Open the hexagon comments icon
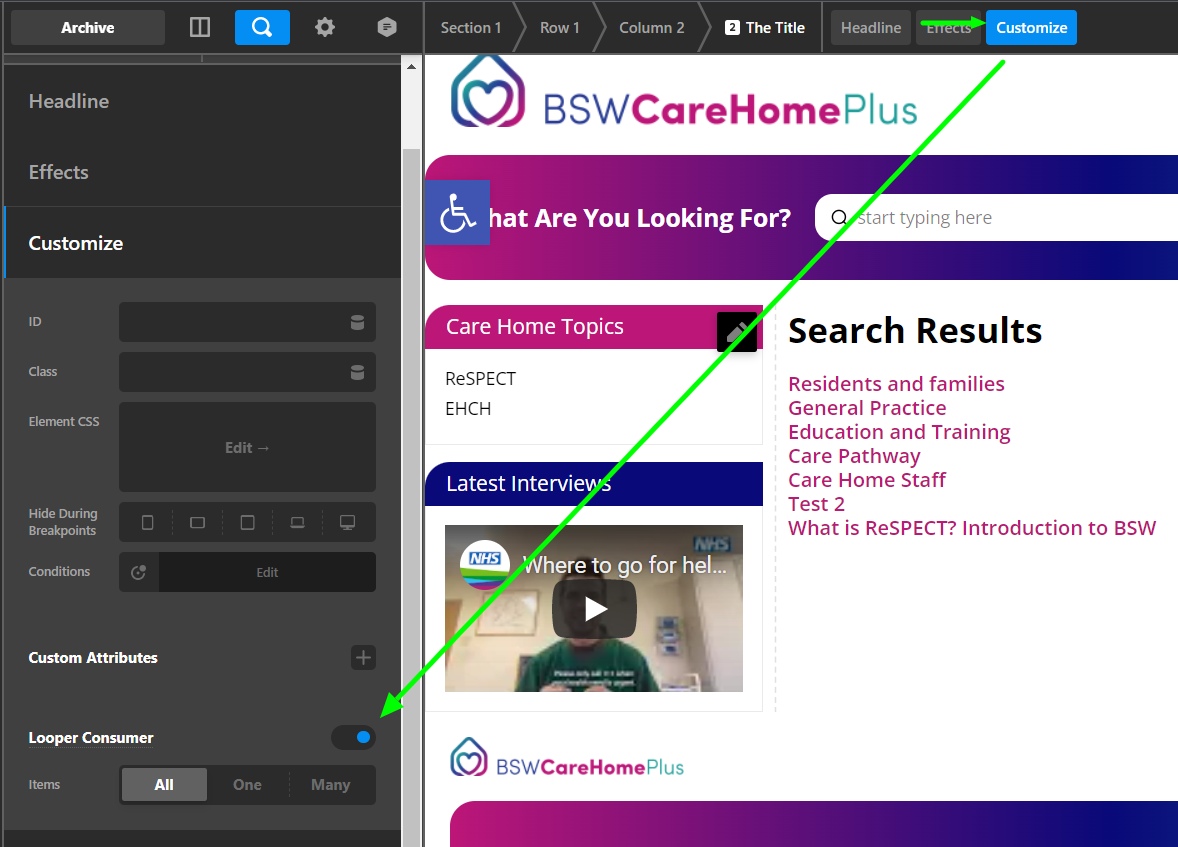 click(387, 28)
